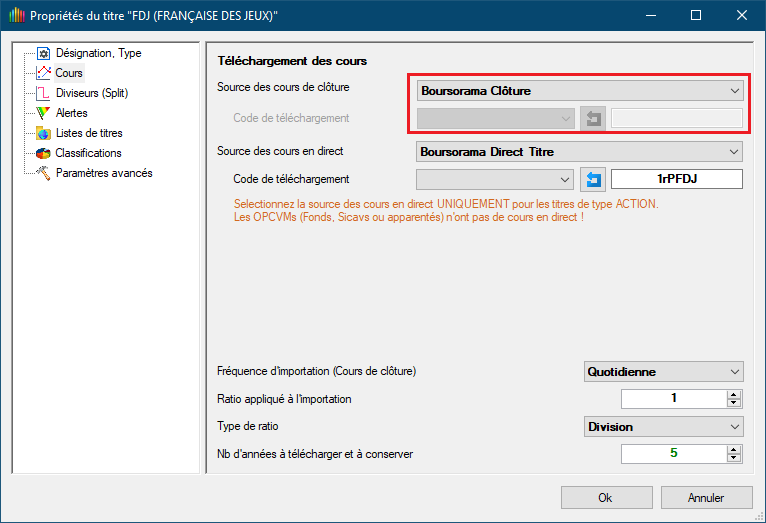
Task: Click the Classifications pie chart icon
Action: click(x=43, y=153)
